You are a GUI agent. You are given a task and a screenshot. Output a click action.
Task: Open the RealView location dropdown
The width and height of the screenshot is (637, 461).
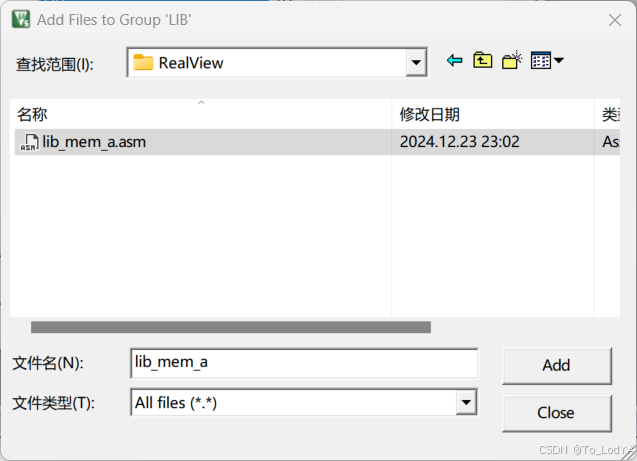[416, 63]
